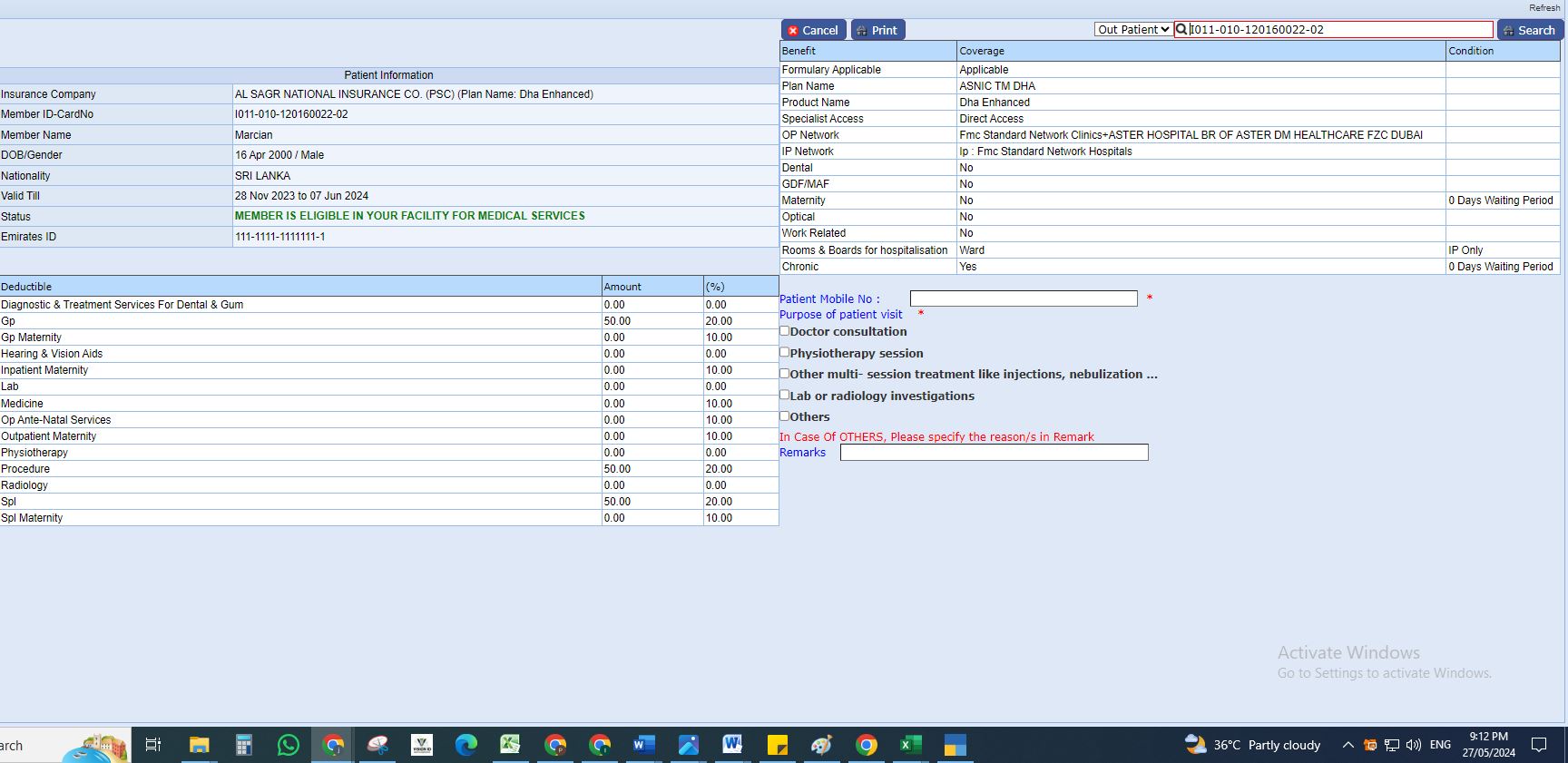The width and height of the screenshot is (1568, 763).
Task: Open the Out Patient dropdown
Action: [1132, 29]
